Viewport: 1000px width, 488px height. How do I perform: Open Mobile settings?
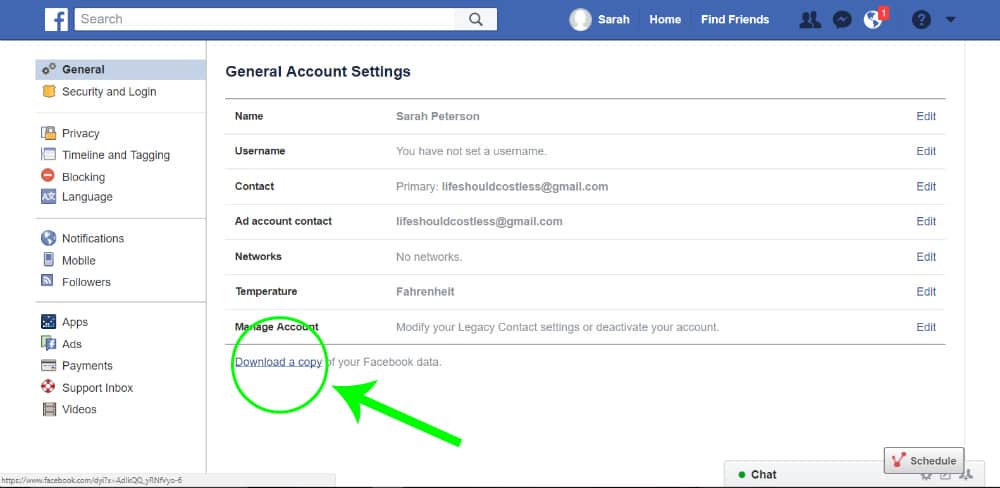[79, 260]
